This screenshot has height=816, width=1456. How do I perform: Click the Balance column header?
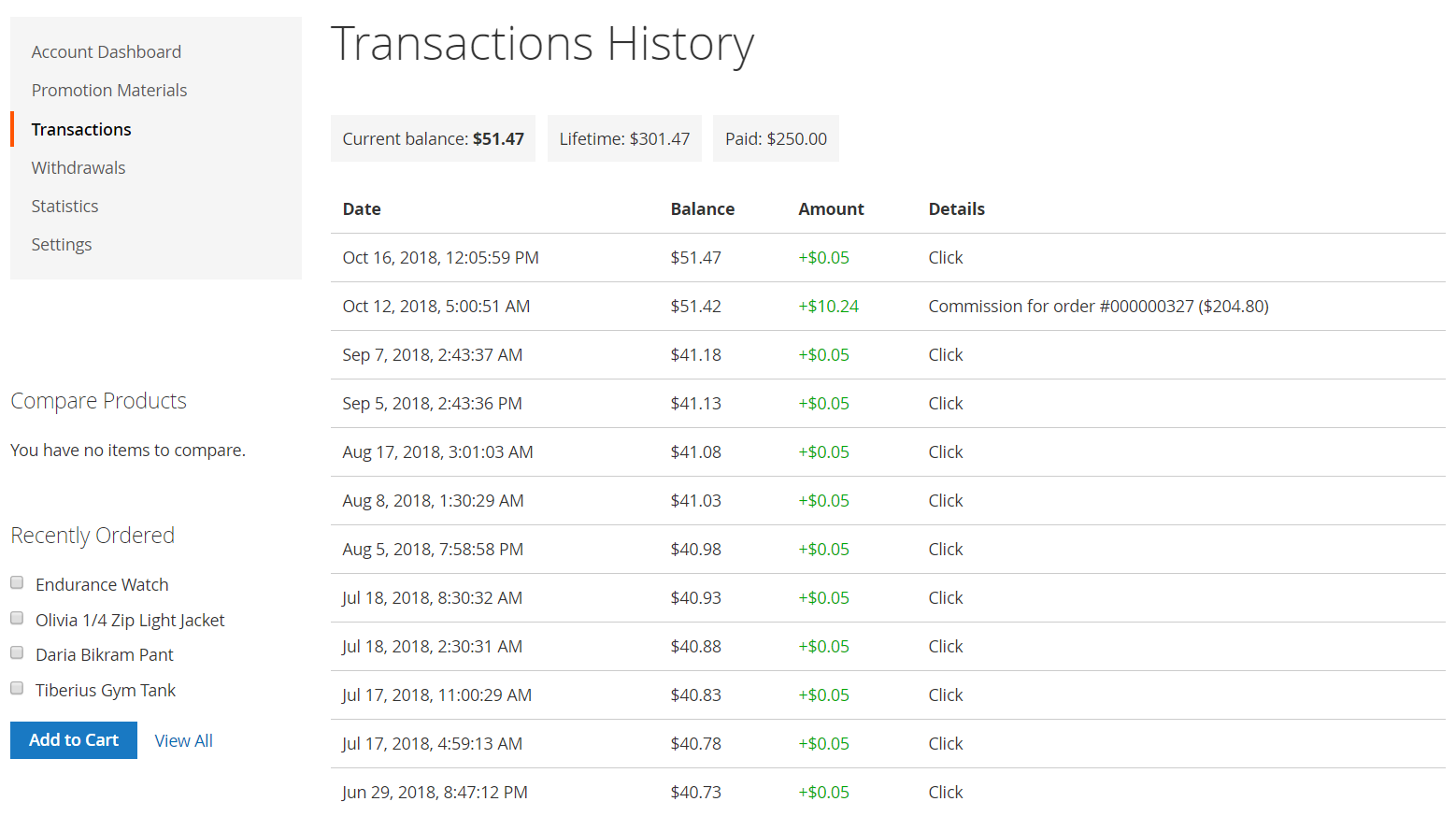point(702,209)
